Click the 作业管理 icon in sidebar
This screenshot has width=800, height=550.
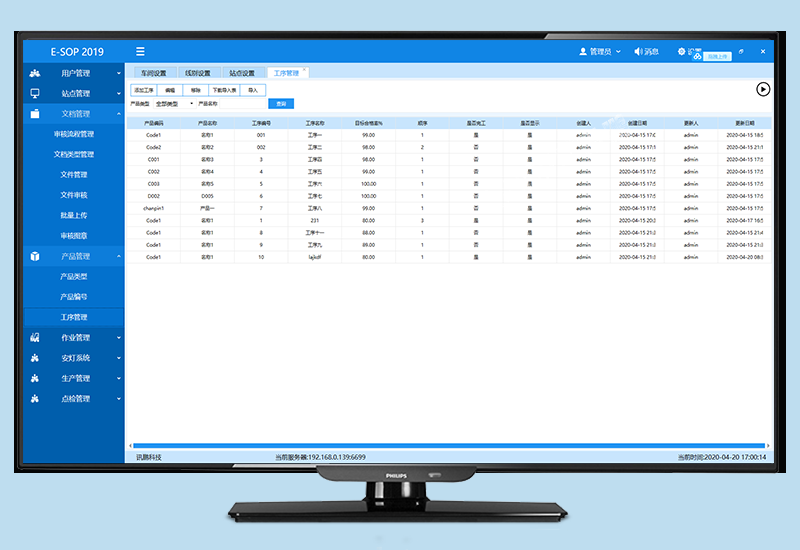35,338
